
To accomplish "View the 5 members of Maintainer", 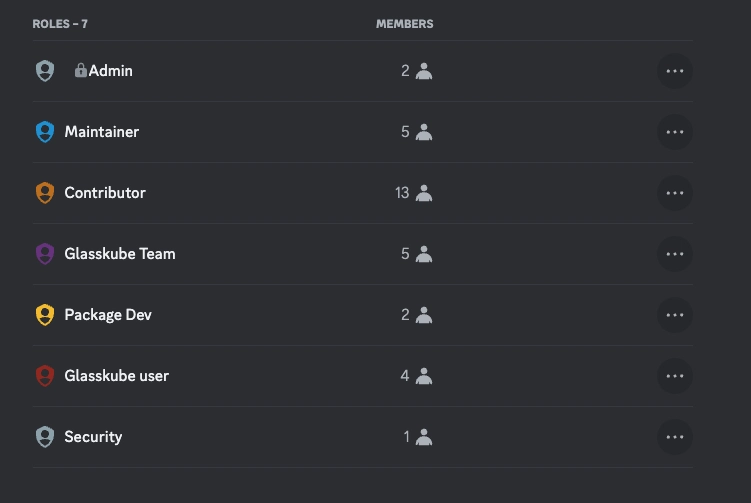I will point(417,132).
